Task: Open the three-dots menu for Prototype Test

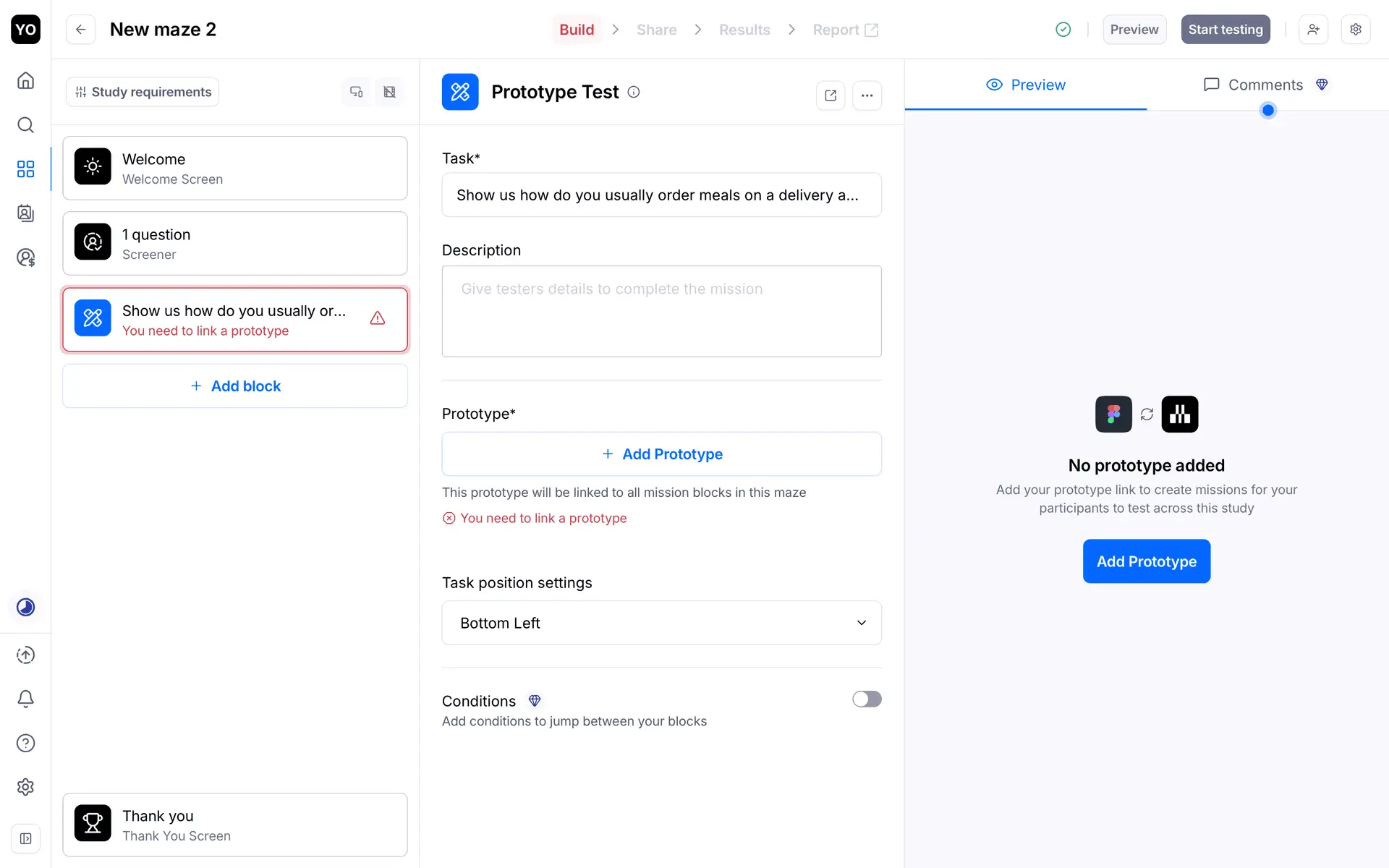Action: pos(867,95)
